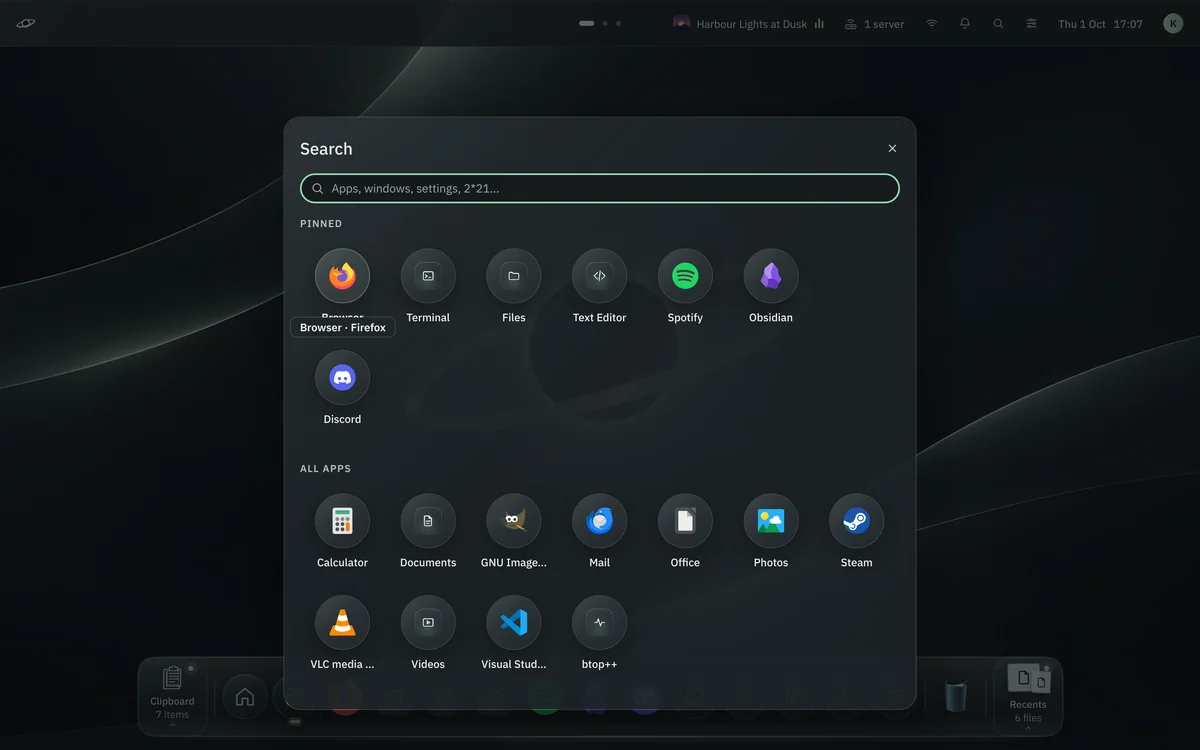Viewport: 1200px width, 750px height.
Task: Open the Wi-Fi menu in top bar
Action: click(x=931, y=23)
